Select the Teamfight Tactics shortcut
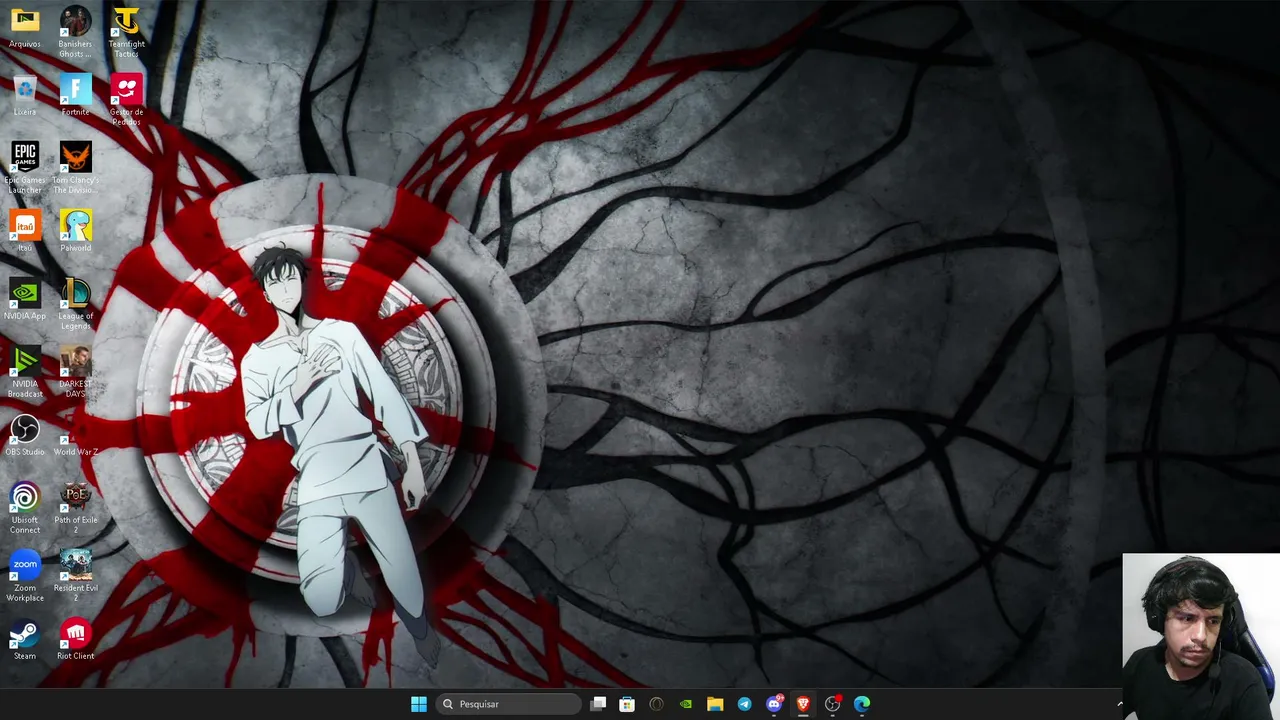1280x720 pixels. 126,32
